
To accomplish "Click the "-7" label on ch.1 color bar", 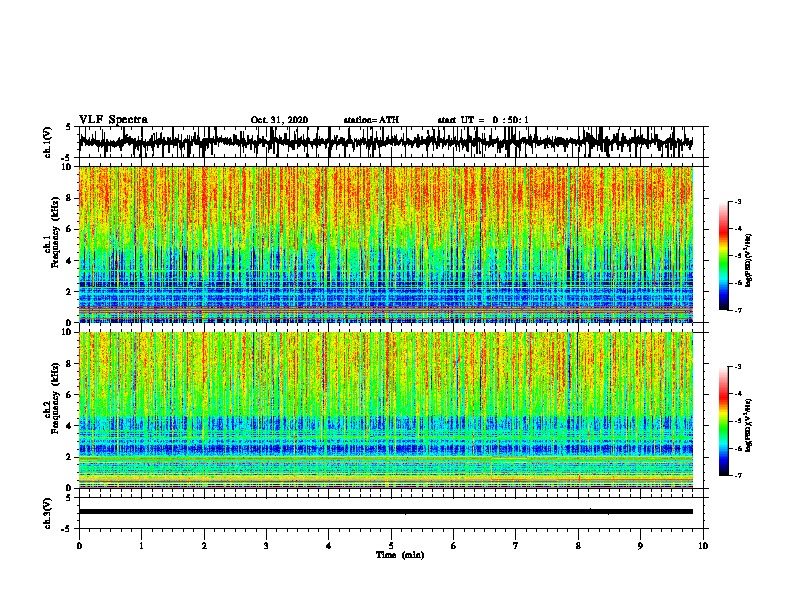I will 738,310.
